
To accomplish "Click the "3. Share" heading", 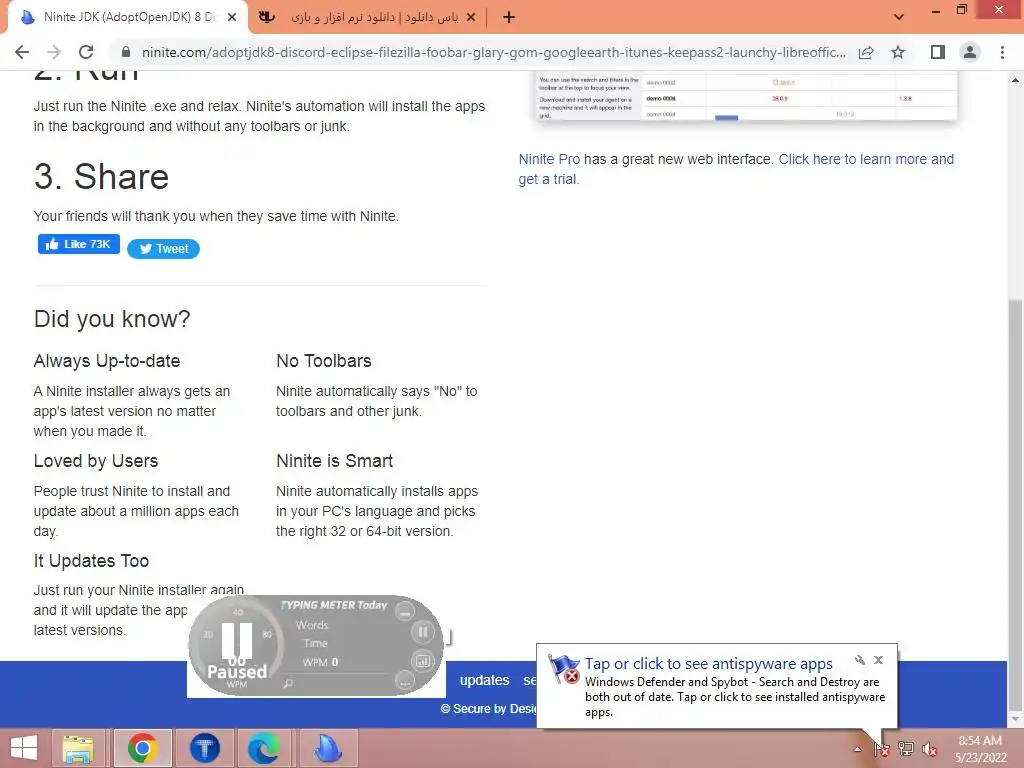I will click(101, 176).
